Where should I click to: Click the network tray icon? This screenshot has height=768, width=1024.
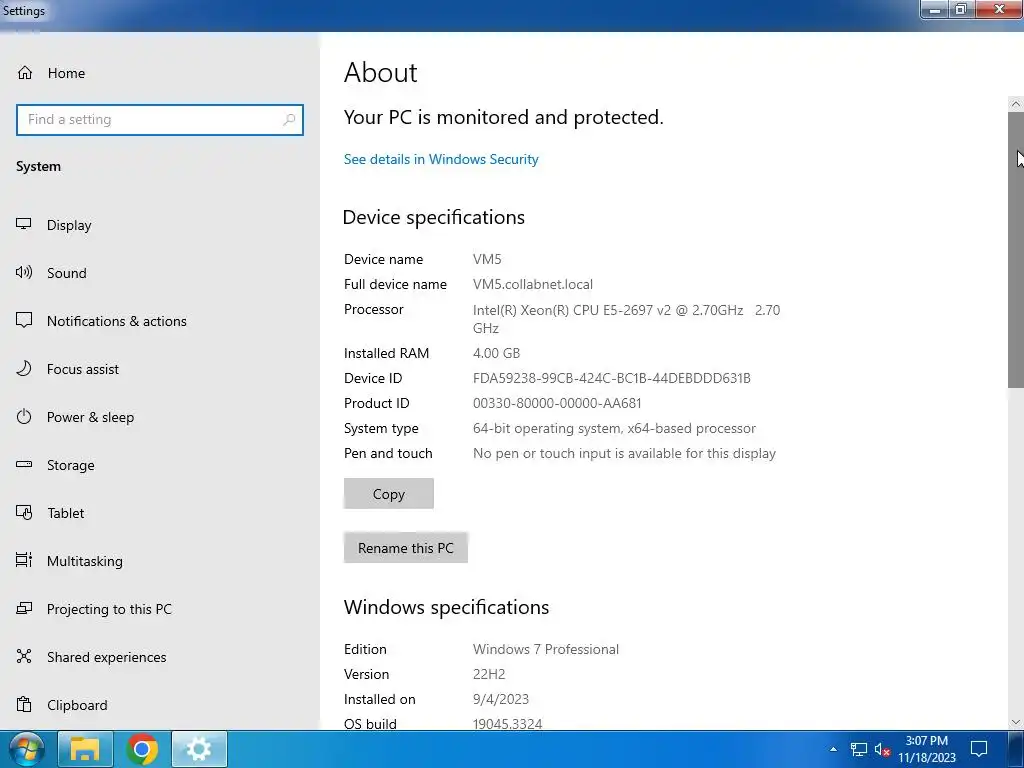click(x=859, y=749)
